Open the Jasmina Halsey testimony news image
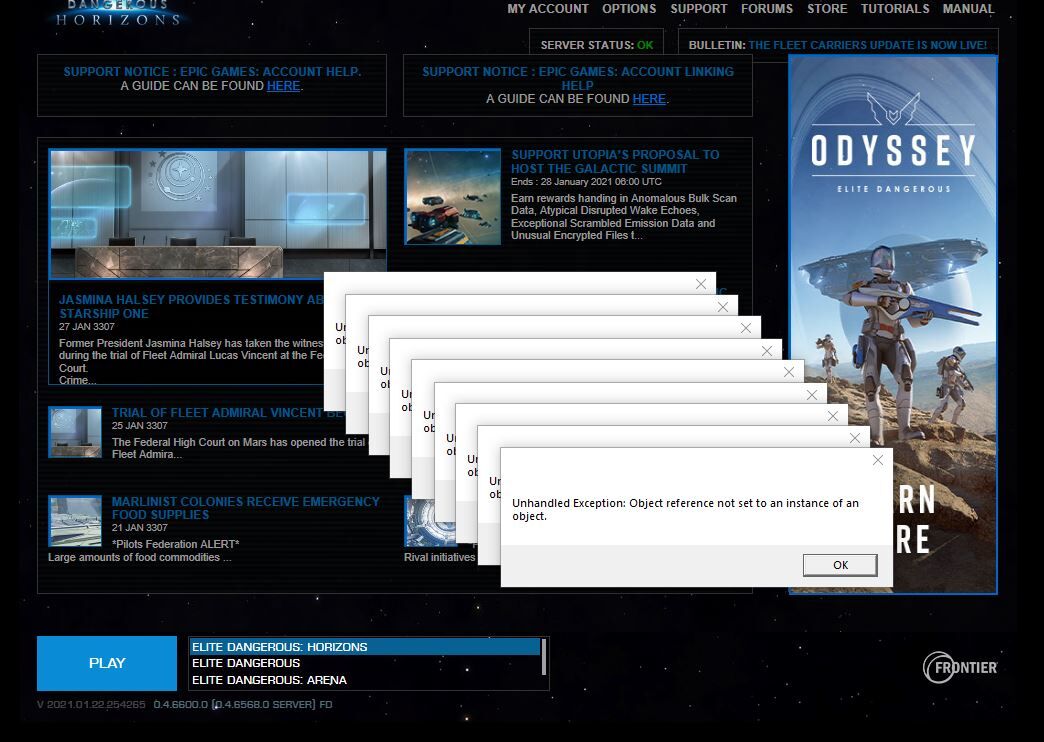The height and width of the screenshot is (742, 1044). (x=218, y=213)
